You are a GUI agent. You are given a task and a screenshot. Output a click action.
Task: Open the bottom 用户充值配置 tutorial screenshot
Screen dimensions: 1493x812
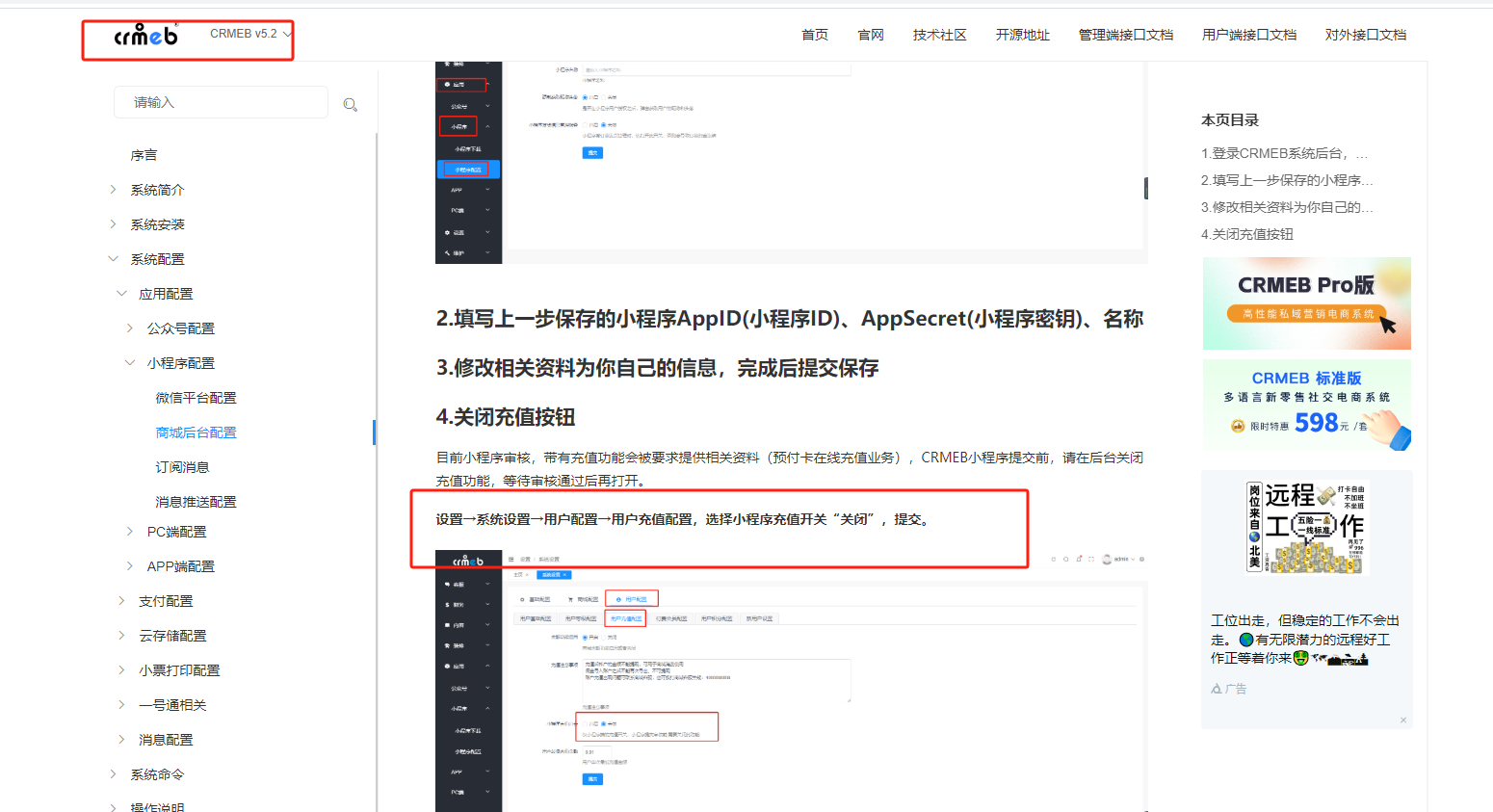(792, 681)
